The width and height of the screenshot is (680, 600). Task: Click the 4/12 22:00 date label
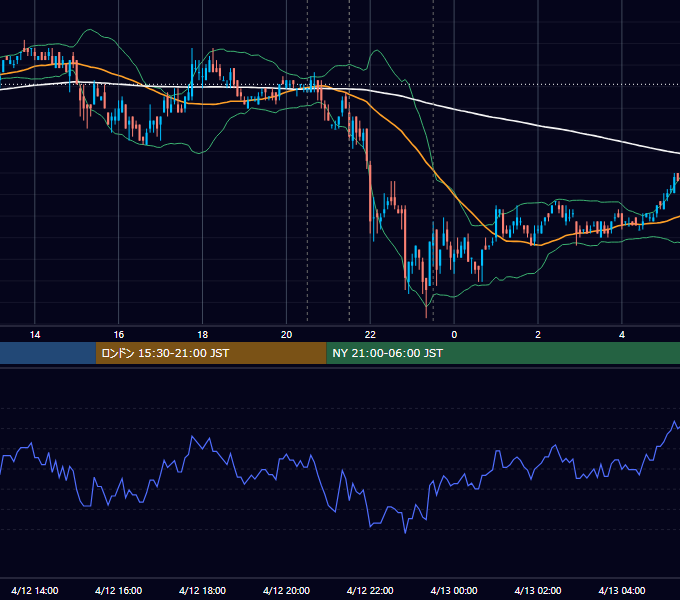point(370,590)
